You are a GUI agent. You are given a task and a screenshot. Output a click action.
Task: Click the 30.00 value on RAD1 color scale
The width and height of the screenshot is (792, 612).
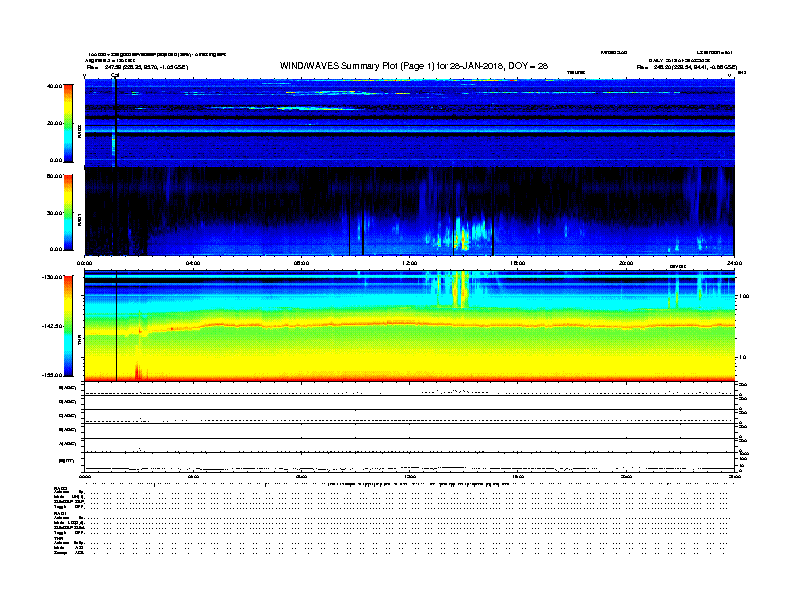tap(54, 213)
